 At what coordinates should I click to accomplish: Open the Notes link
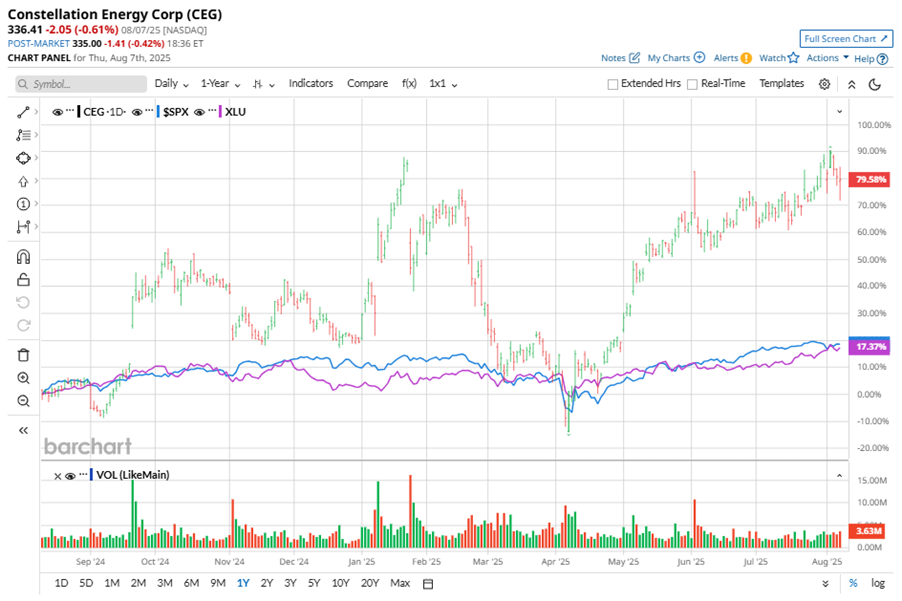(613, 58)
